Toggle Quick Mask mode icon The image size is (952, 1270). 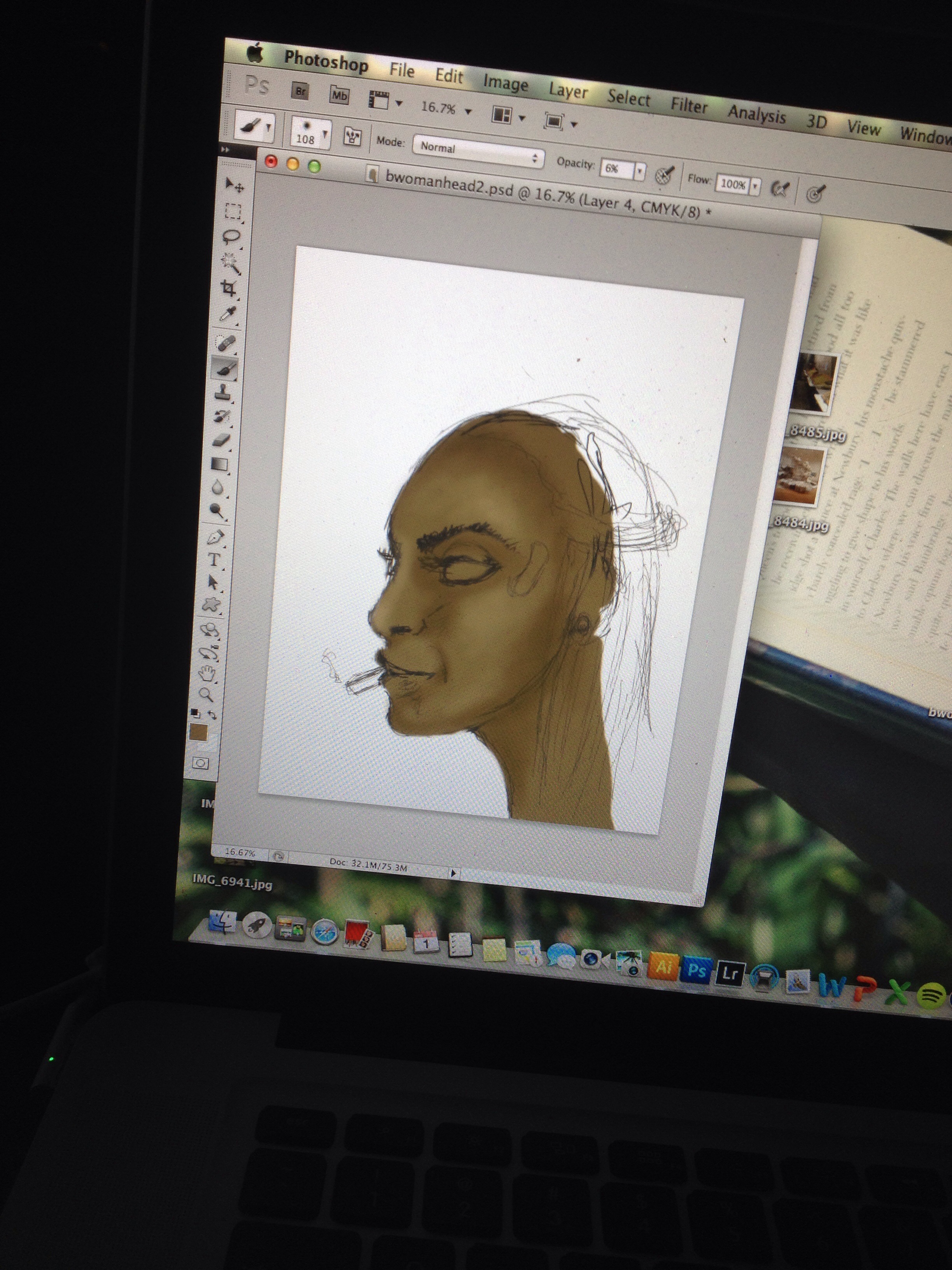pos(200,763)
